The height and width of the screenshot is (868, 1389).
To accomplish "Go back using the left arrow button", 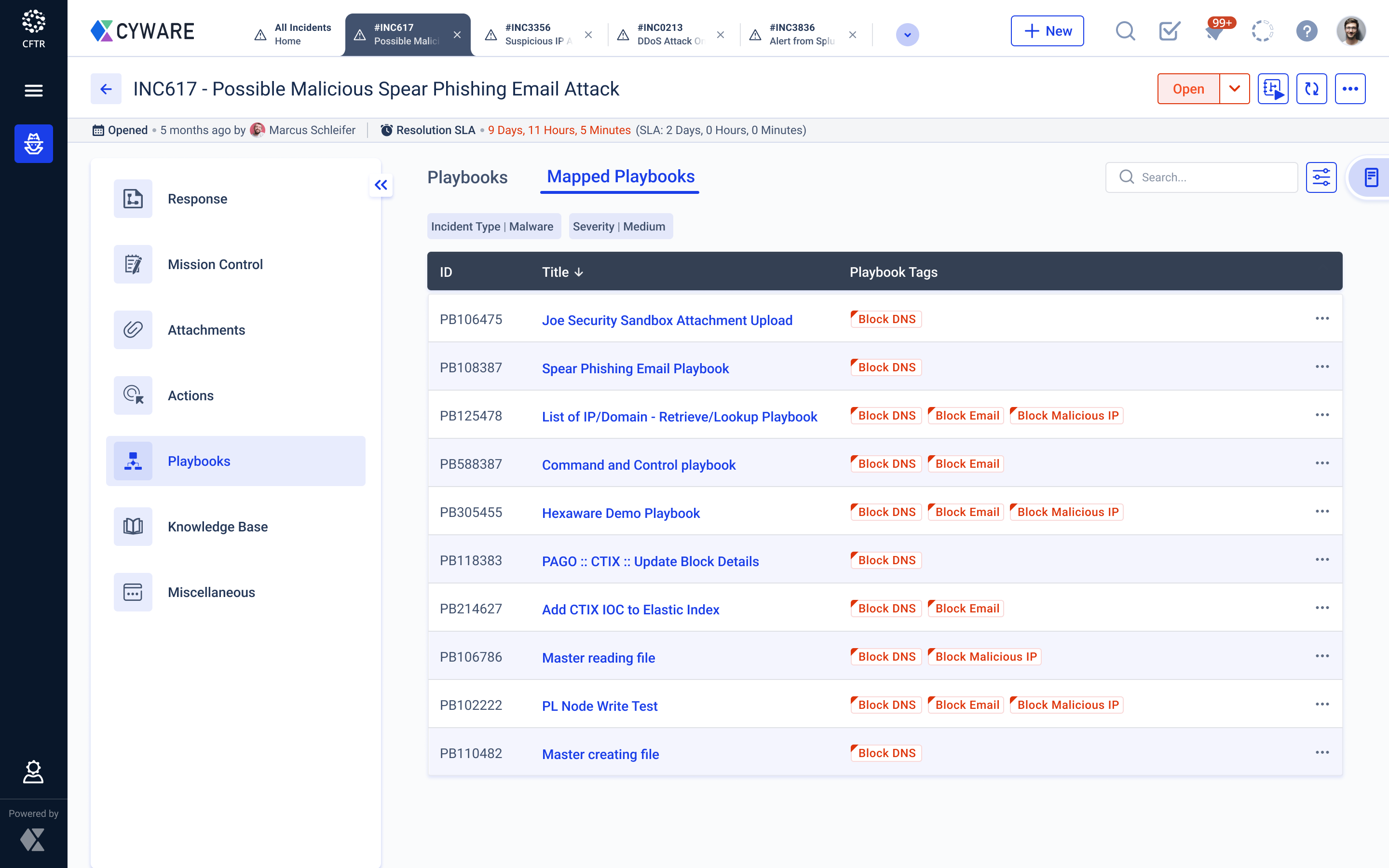I will (106, 89).
